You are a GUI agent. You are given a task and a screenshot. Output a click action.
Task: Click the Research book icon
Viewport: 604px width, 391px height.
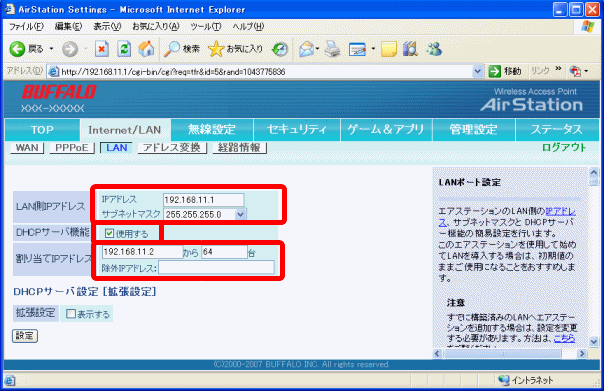[x=410, y=49]
